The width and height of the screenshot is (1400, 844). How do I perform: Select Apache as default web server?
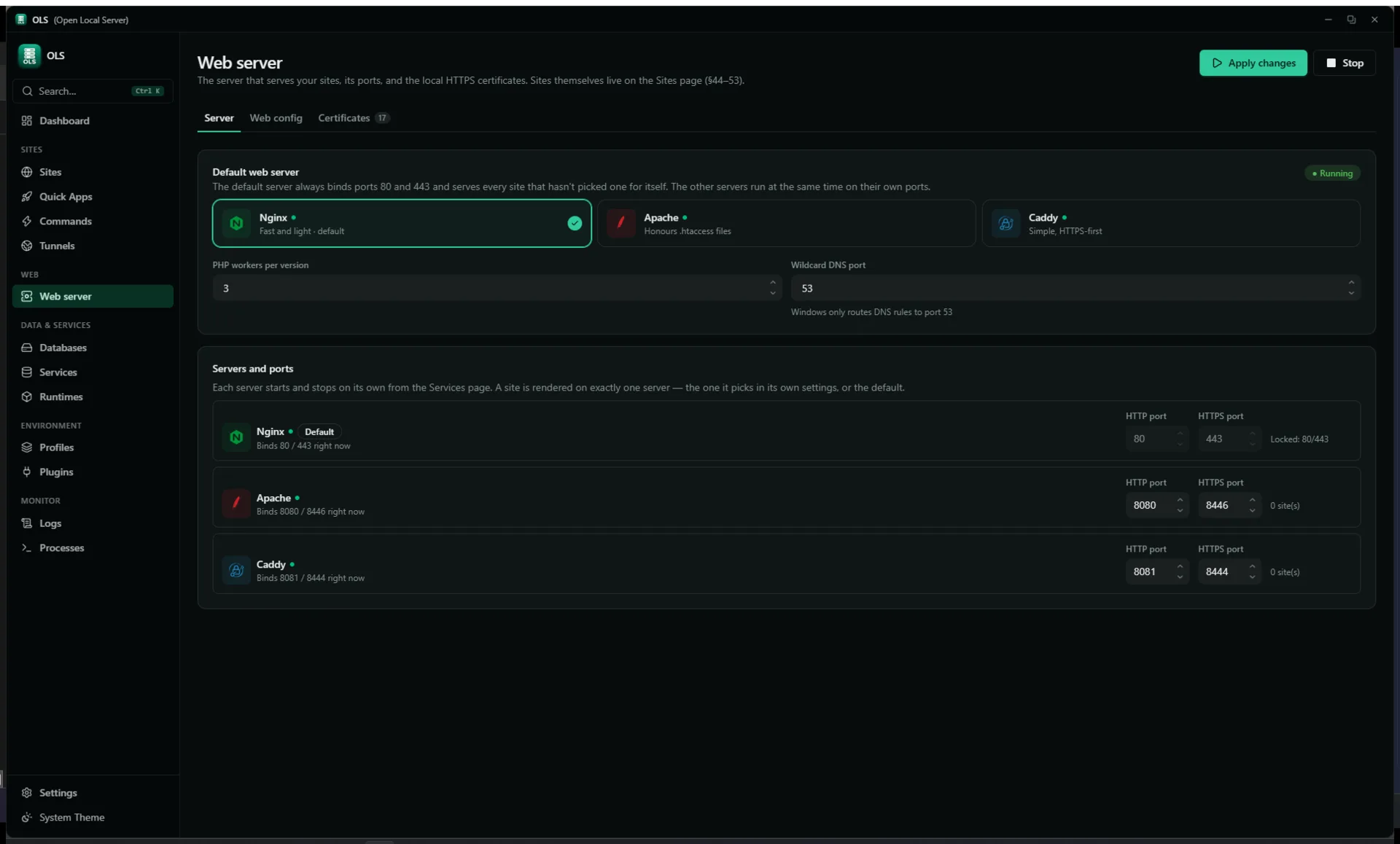[786, 224]
